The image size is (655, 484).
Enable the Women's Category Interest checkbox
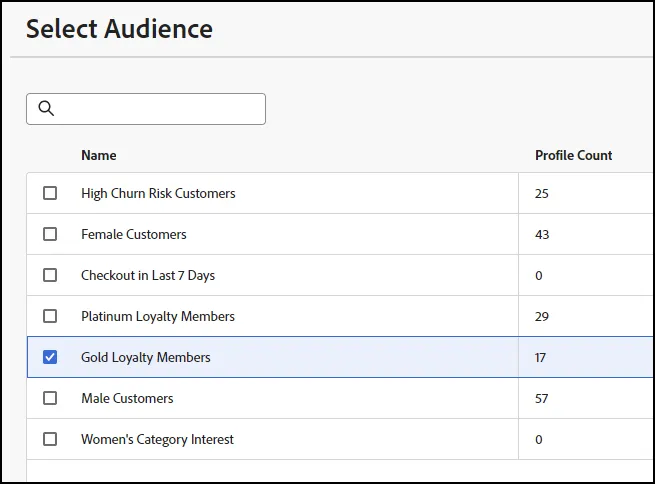pyautogui.click(x=50, y=439)
